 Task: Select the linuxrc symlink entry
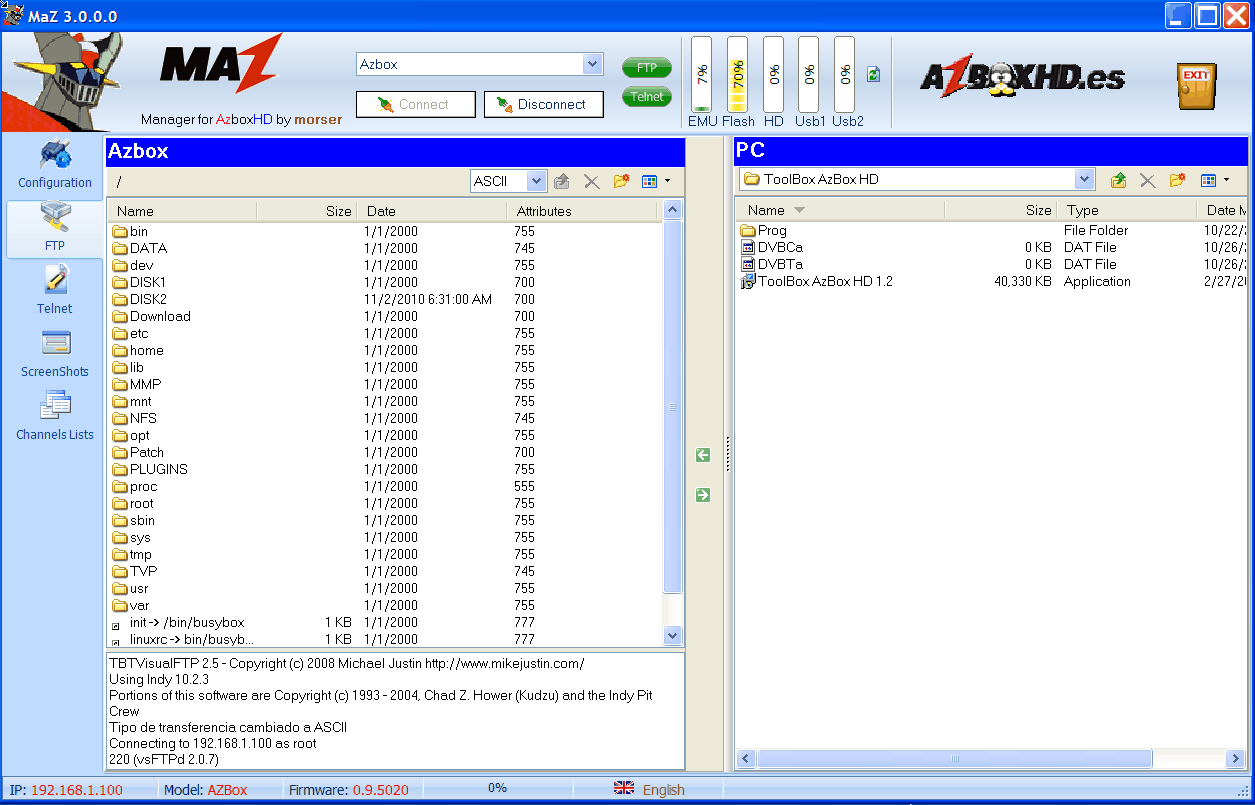point(191,639)
